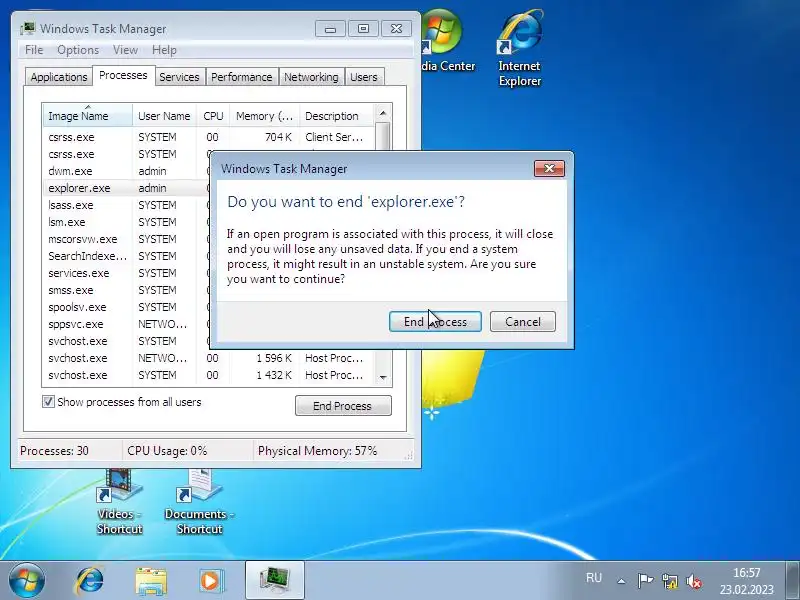Click the Task Manager title bar icon
This screenshot has width=800, height=600.
pos(28,29)
